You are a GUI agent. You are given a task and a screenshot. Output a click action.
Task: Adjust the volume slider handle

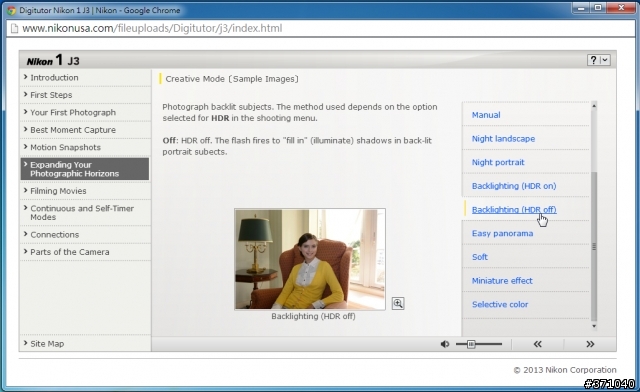tap(471, 344)
